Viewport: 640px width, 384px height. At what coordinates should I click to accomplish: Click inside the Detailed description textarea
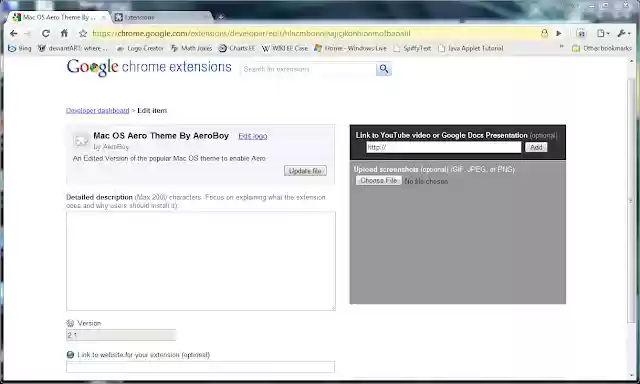click(x=201, y=261)
